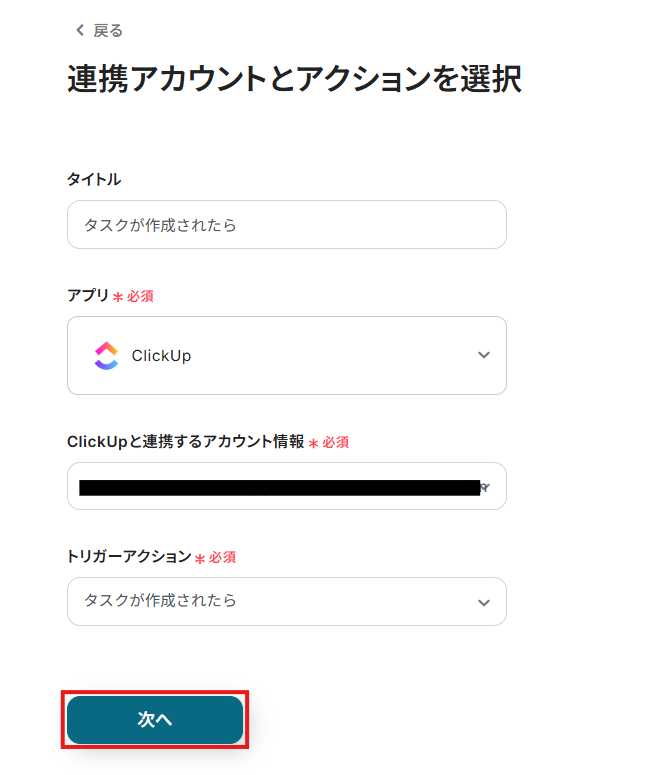Click the back arrow chevron icon

coord(80,31)
